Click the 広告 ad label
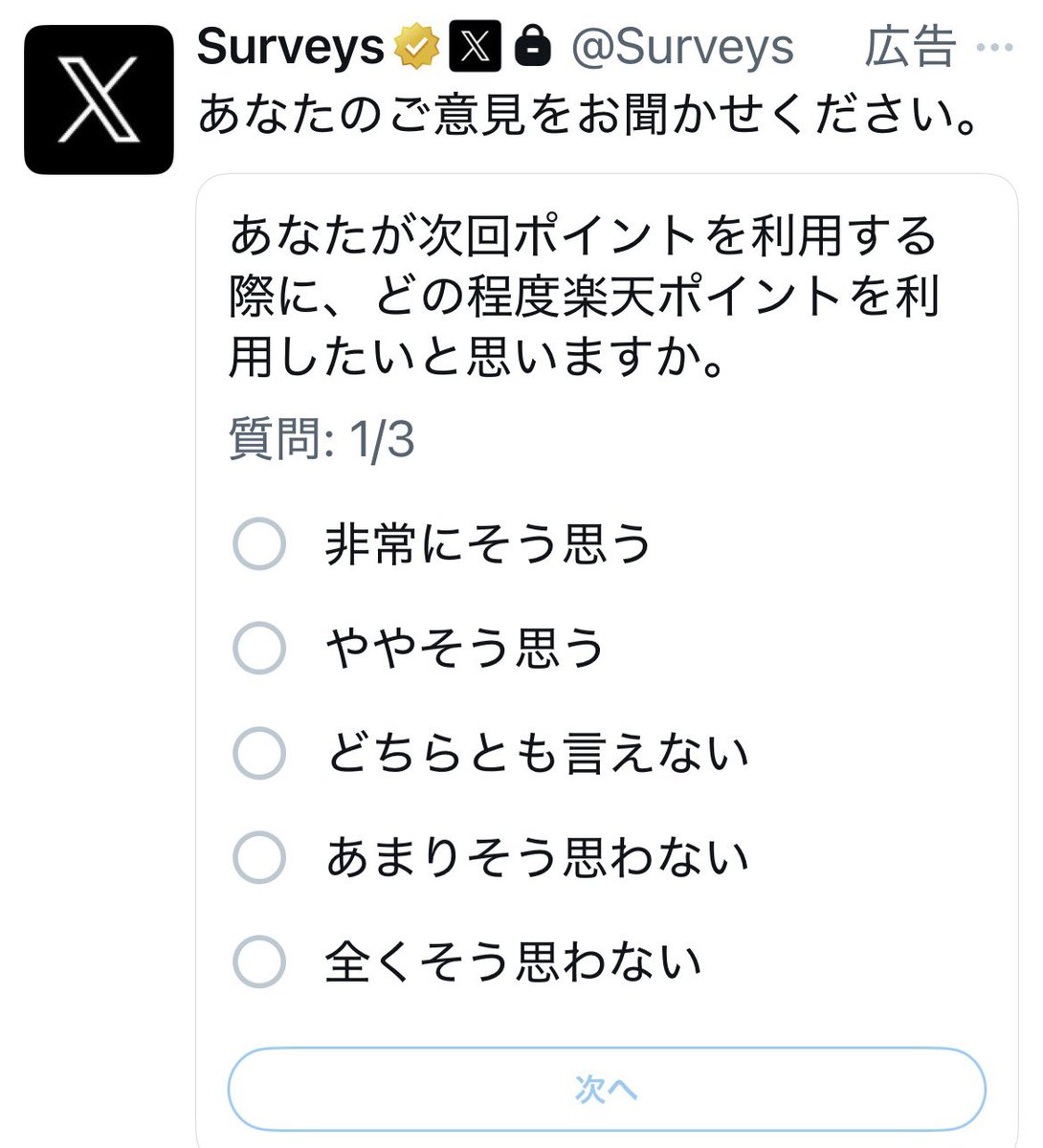1043x1148 pixels. [910, 47]
